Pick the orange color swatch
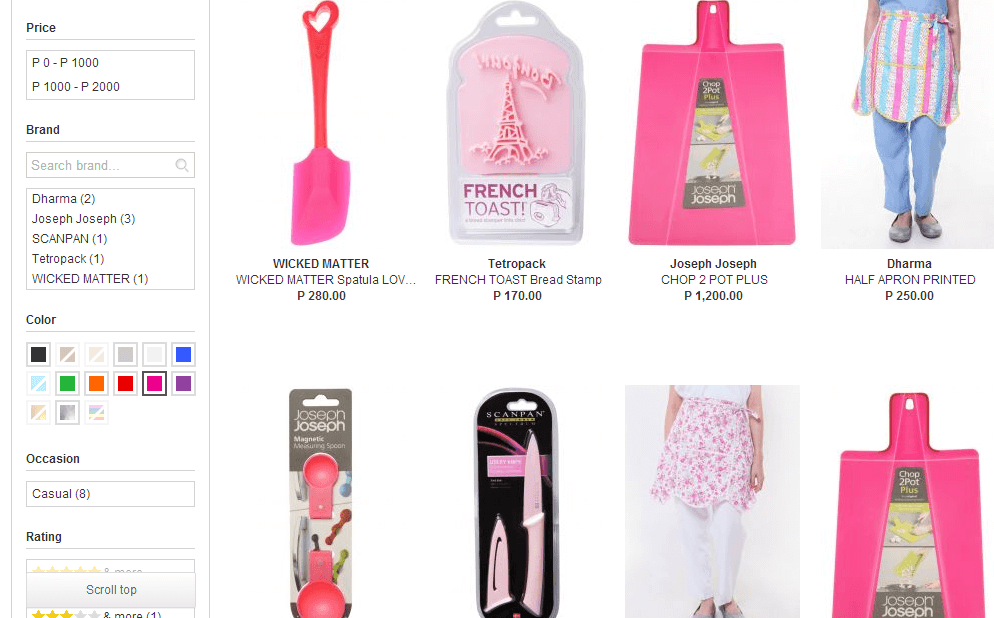The width and height of the screenshot is (994, 618). 96,383
